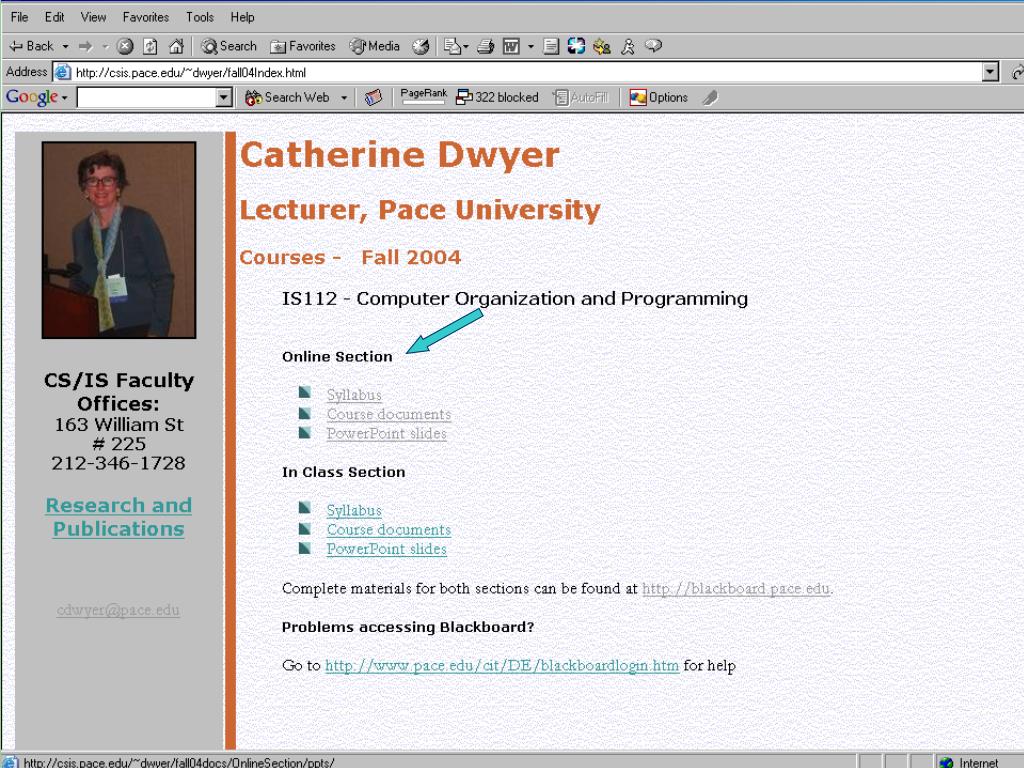Click the status bar page icon
The width and height of the screenshot is (1024, 768).
click(x=10, y=761)
